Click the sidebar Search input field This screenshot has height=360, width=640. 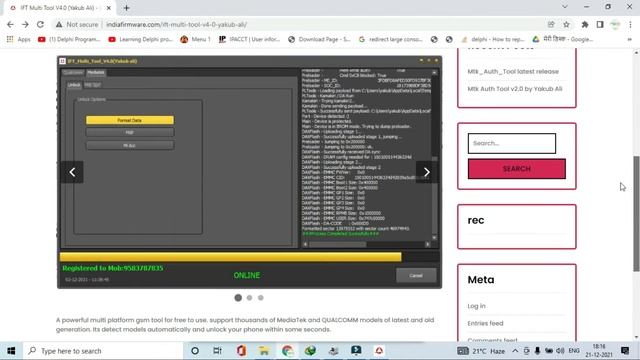[512, 143]
